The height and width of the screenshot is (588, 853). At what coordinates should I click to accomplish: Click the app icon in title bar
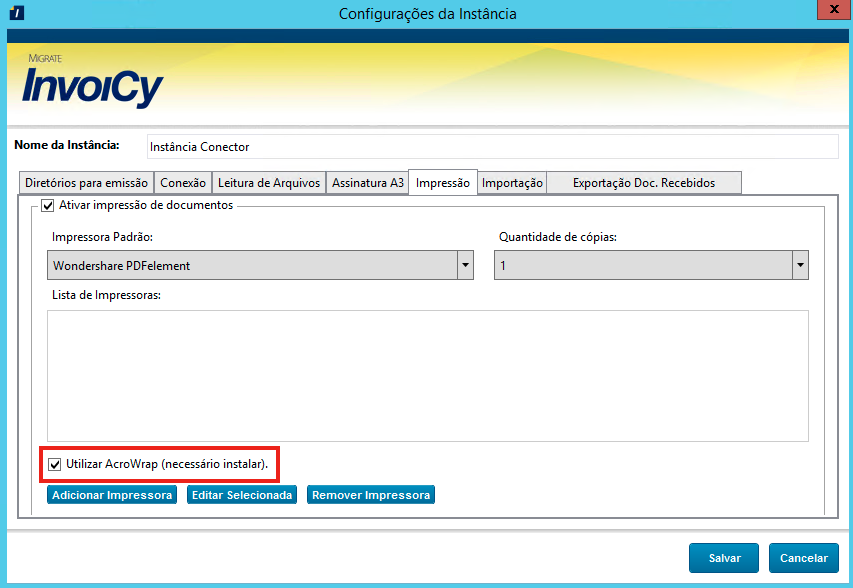pos(14,13)
